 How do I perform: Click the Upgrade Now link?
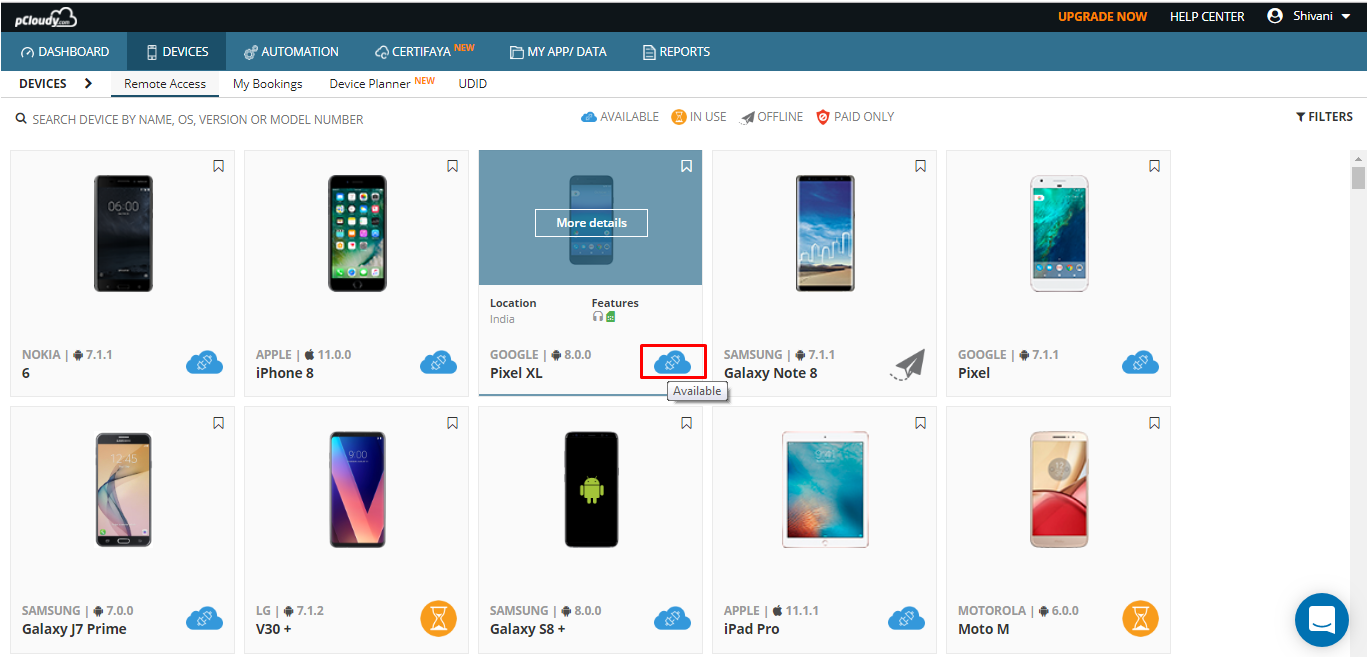[x=1103, y=17]
